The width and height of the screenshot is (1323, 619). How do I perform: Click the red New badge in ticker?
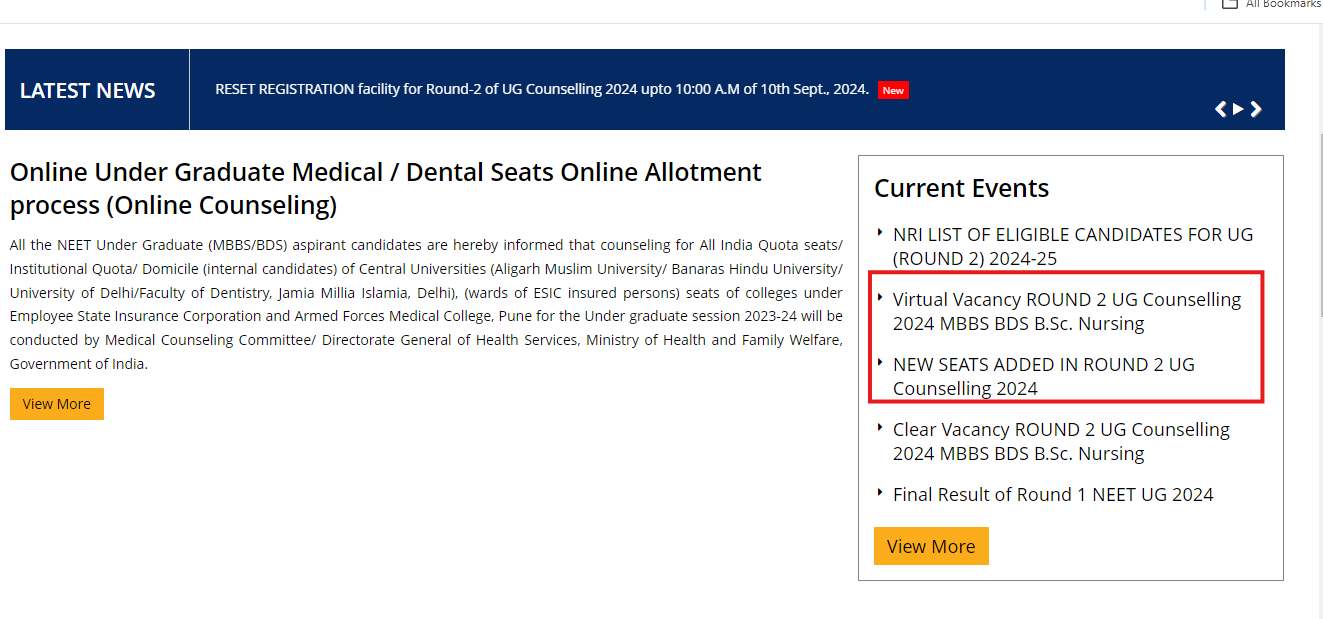(893, 90)
